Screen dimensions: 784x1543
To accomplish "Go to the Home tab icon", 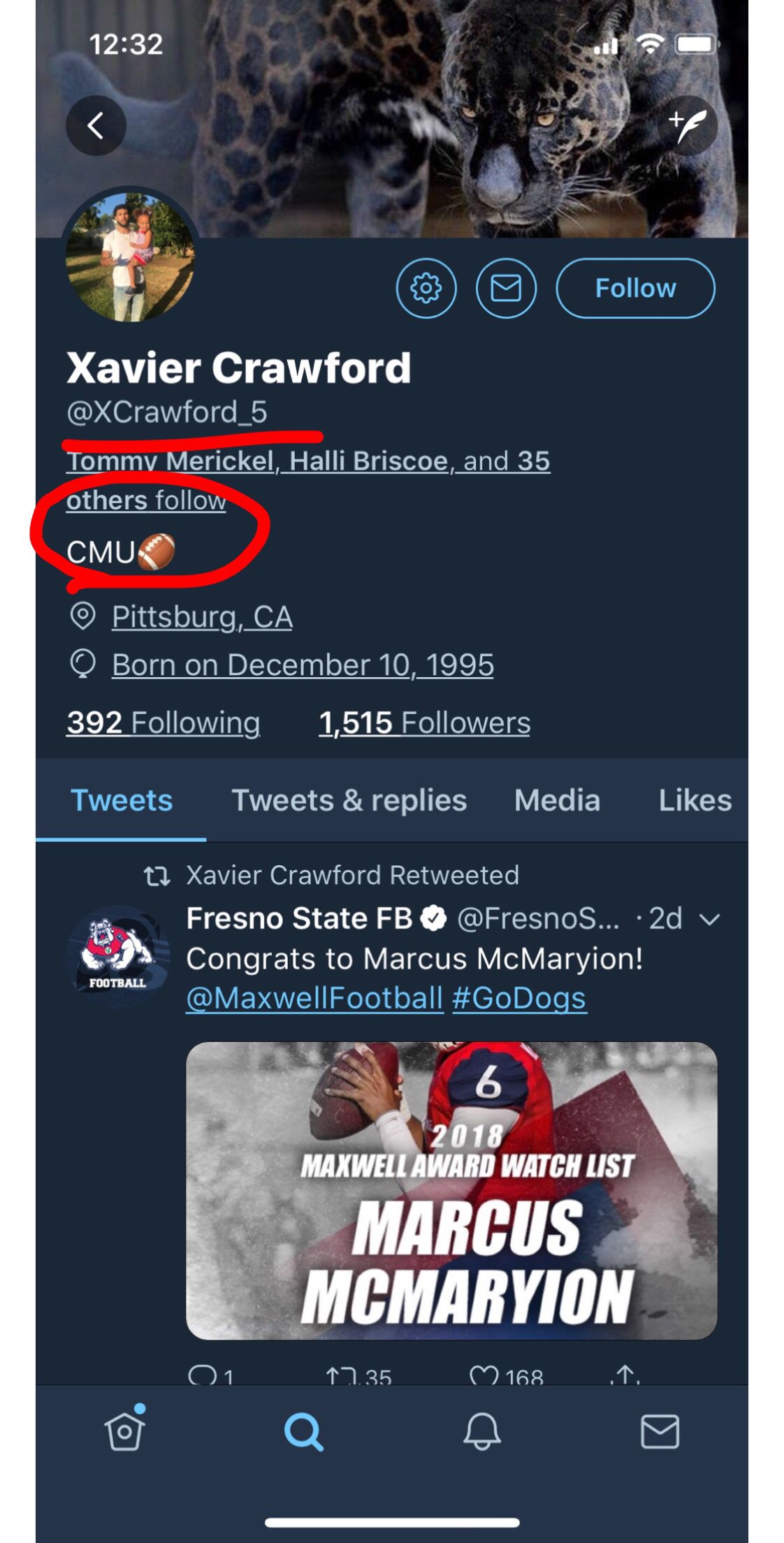I will click(125, 1431).
